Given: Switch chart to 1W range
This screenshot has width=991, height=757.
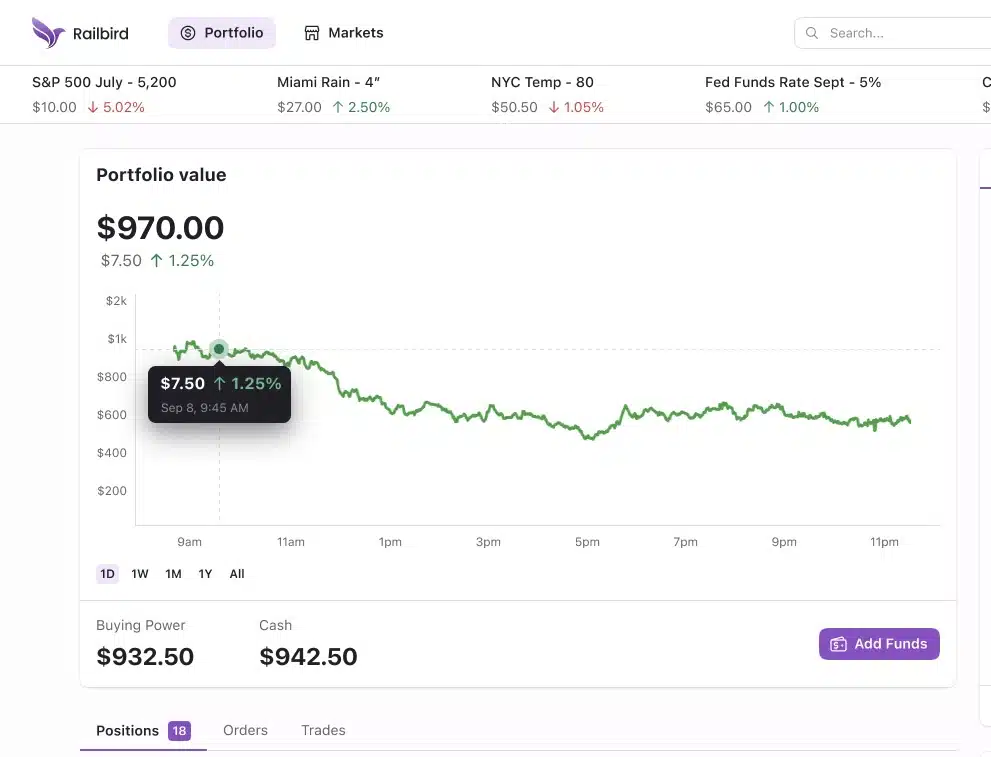Looking at the screenshot, I should coord(140,574).
